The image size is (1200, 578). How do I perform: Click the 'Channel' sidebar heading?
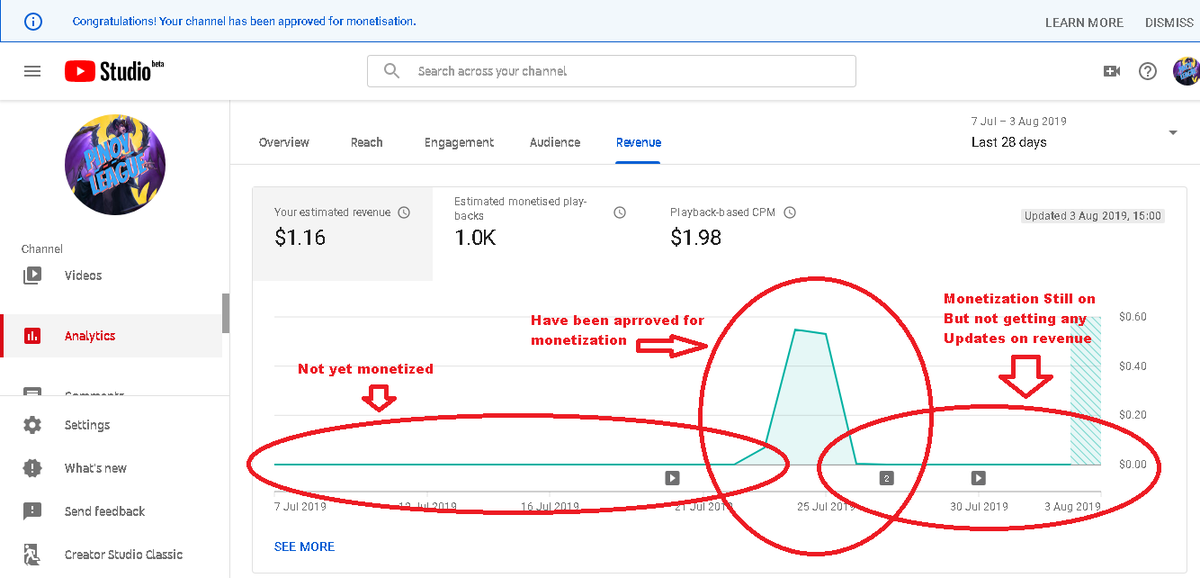[x=42, y=249]
